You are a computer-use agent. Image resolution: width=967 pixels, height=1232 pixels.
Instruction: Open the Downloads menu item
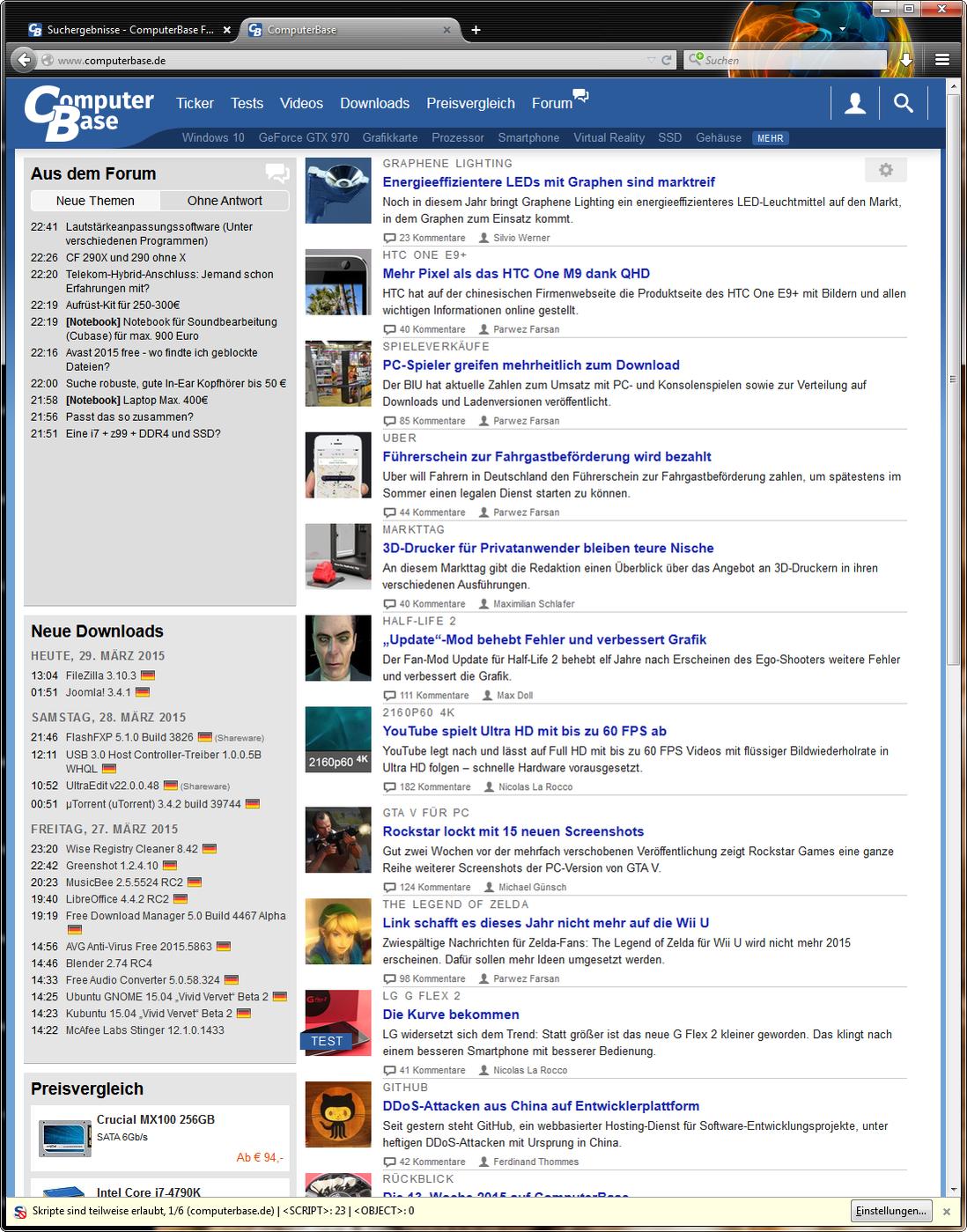(x=374, y=103)
